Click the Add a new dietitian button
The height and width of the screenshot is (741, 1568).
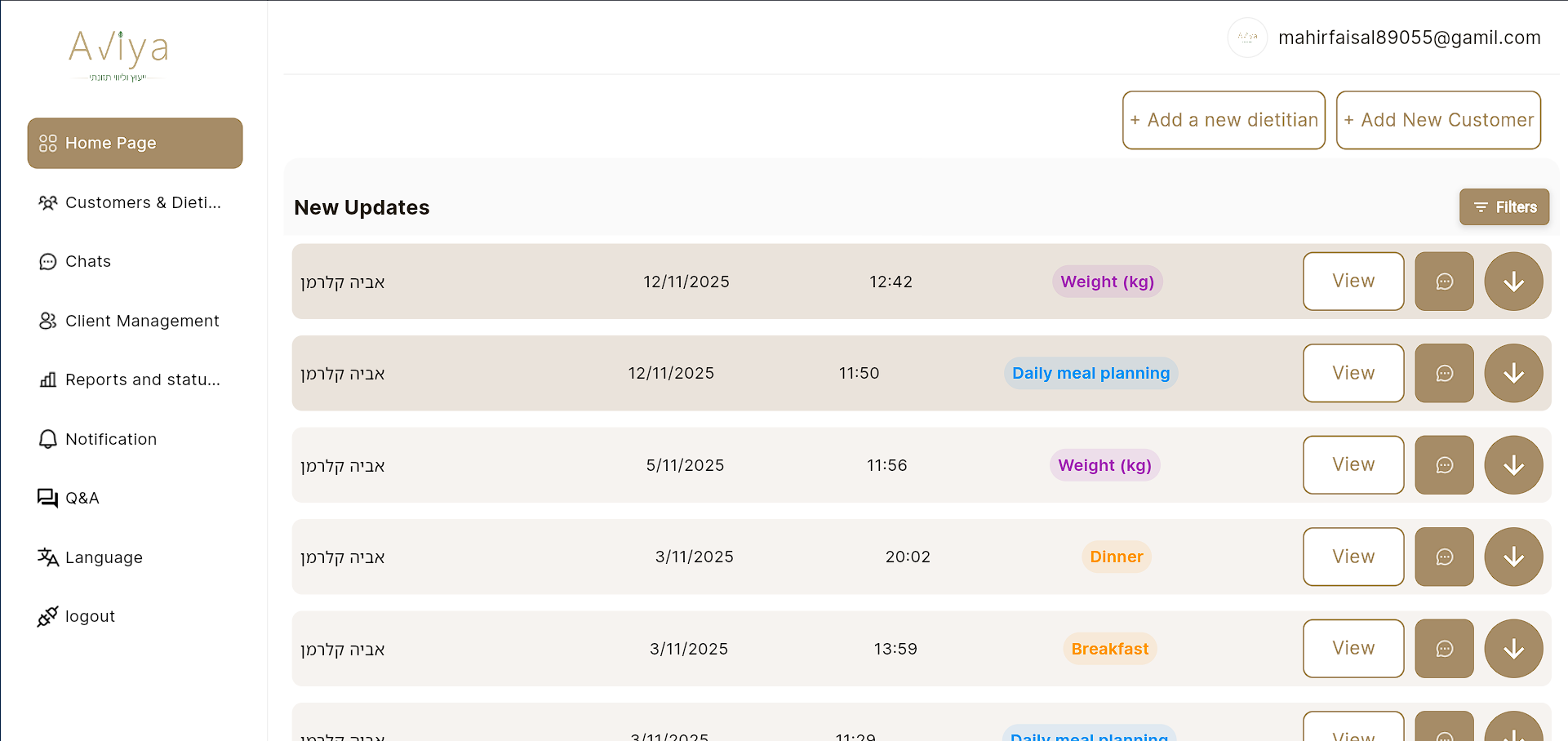[x=1224, y=120]
